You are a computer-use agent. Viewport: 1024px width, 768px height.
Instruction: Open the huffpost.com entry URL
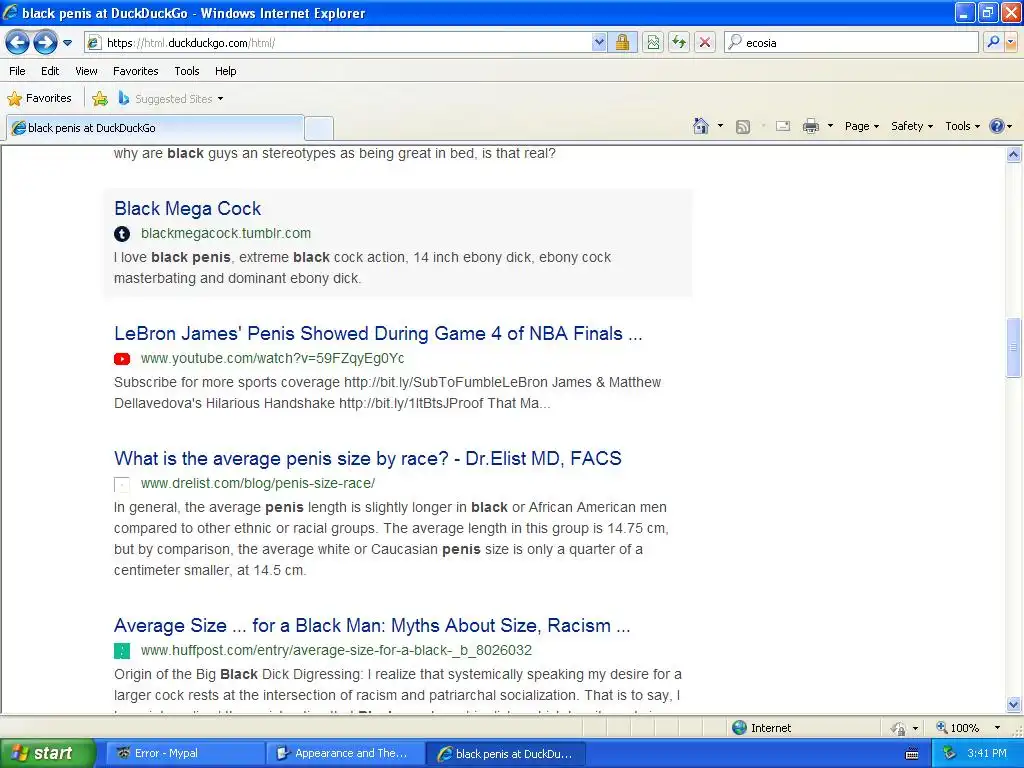point(336,650)
